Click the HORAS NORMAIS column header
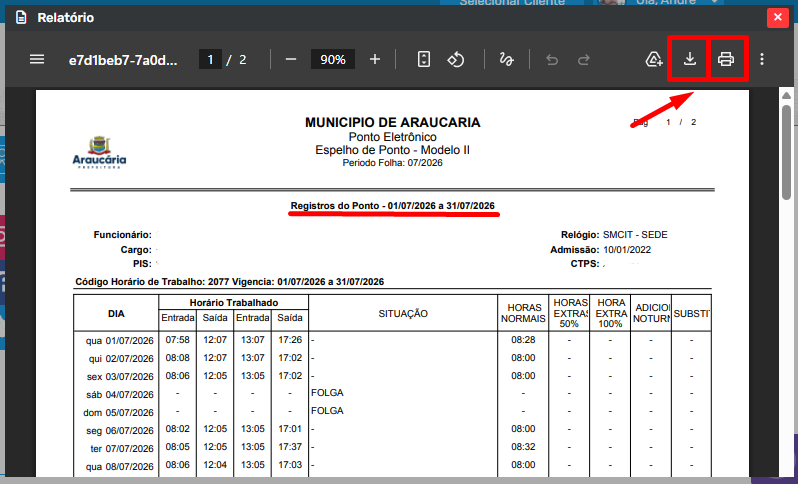The image size is (798, 484). click(523, 313)
